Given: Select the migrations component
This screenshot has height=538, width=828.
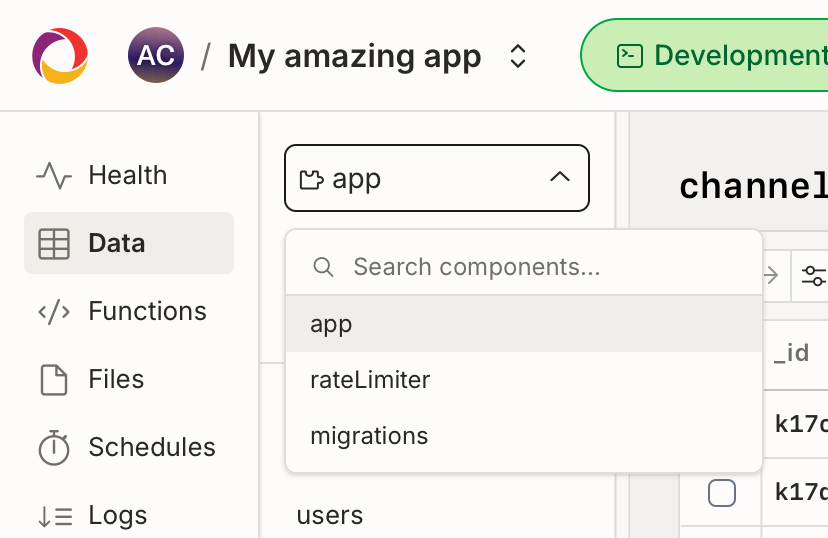Looking at the screenshot, I should tap(524, 436).
